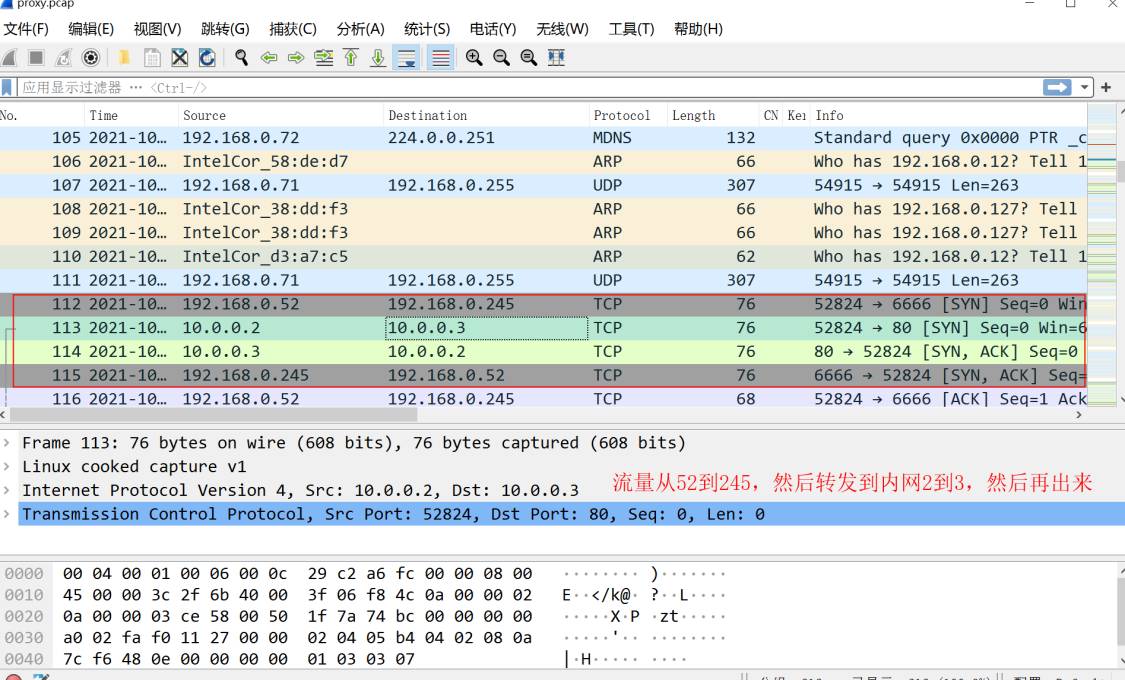
Task: Click the find packet magnifier icon
Action: pyautogui.click(x=241, y=58)
